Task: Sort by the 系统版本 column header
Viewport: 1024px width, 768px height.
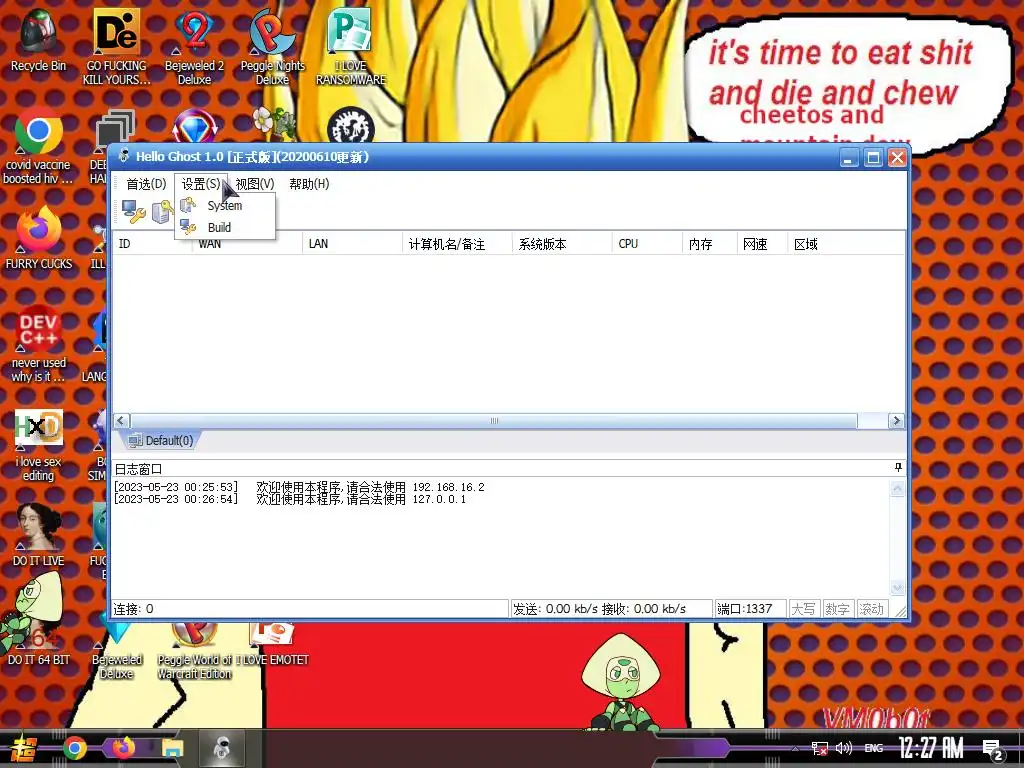Action: [562, 244]
